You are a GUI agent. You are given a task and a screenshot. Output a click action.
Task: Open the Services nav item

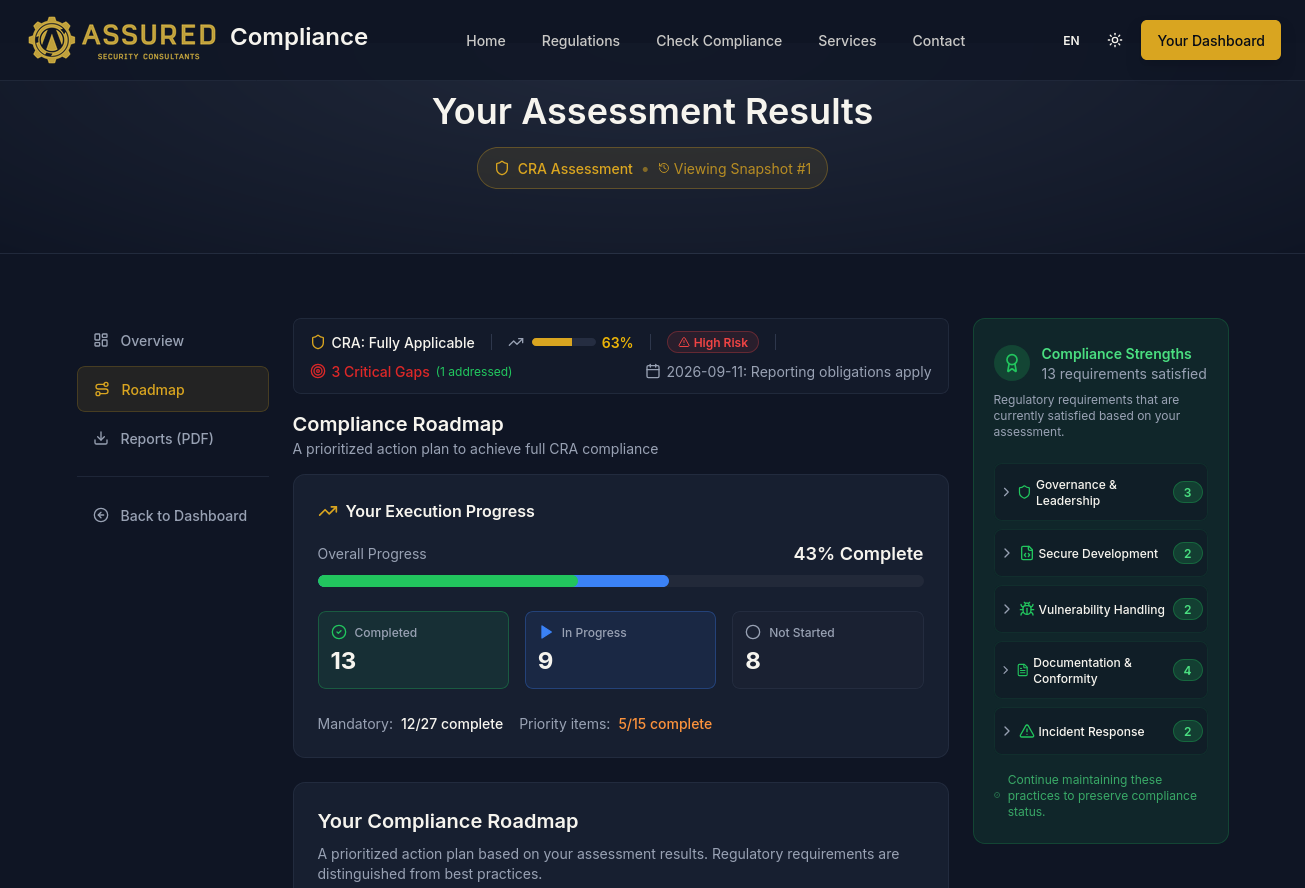pos(847,41)
